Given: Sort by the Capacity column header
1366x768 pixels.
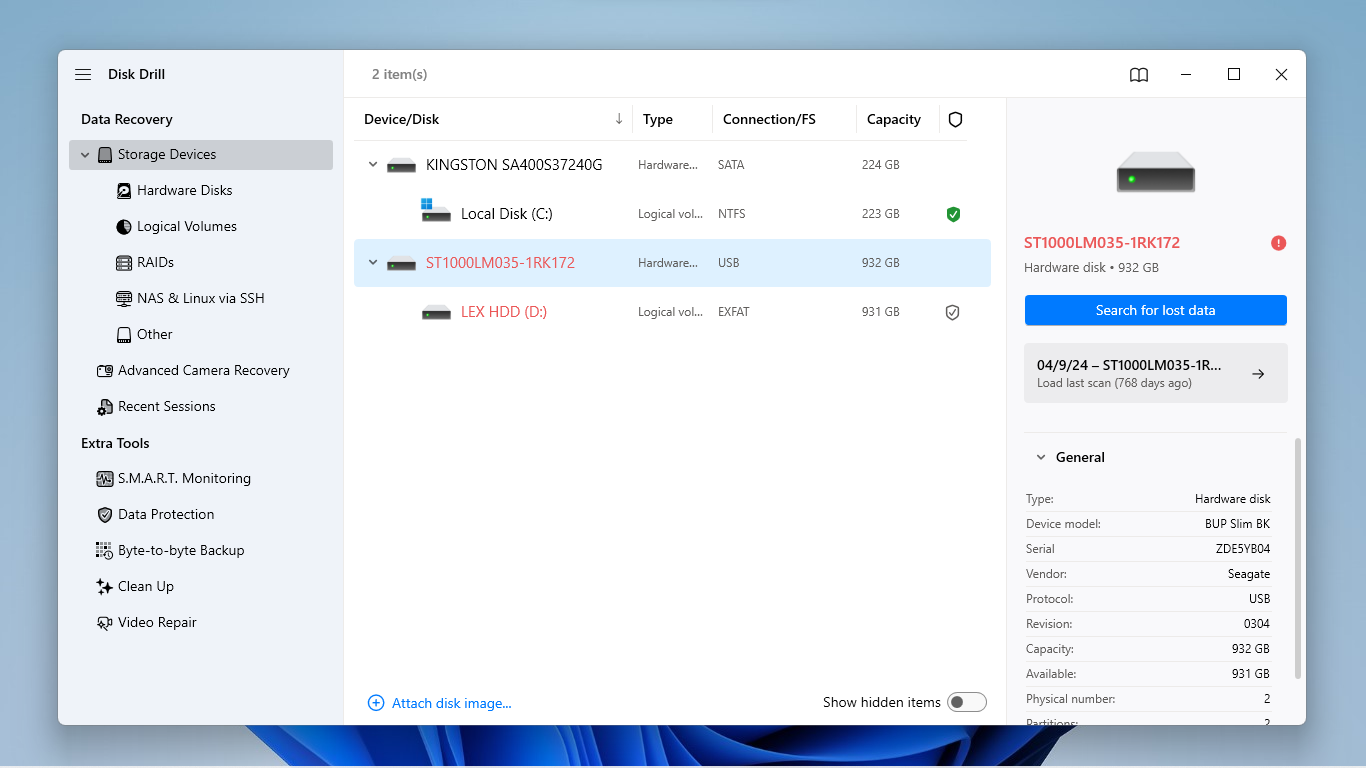Looking at the screenshot, I should (894, 120).
